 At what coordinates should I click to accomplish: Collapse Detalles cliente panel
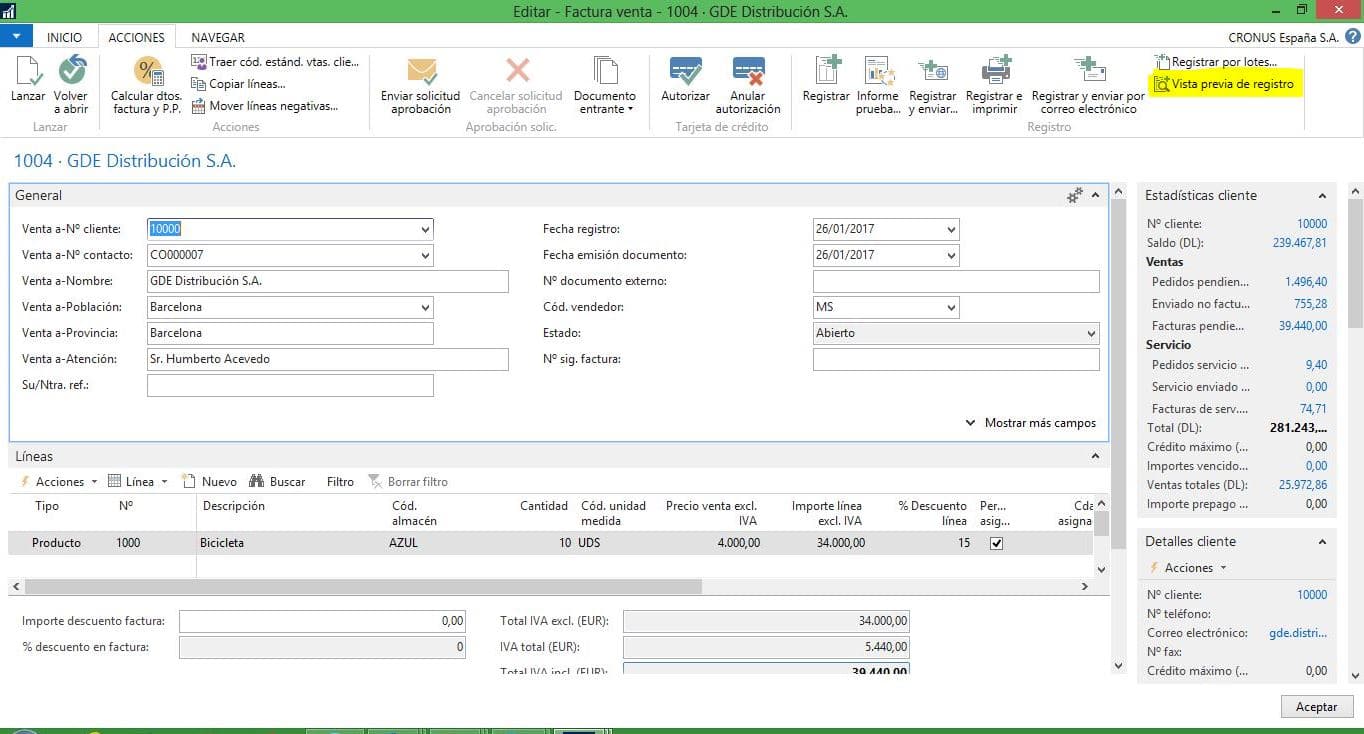click(x=1322, y=542)
